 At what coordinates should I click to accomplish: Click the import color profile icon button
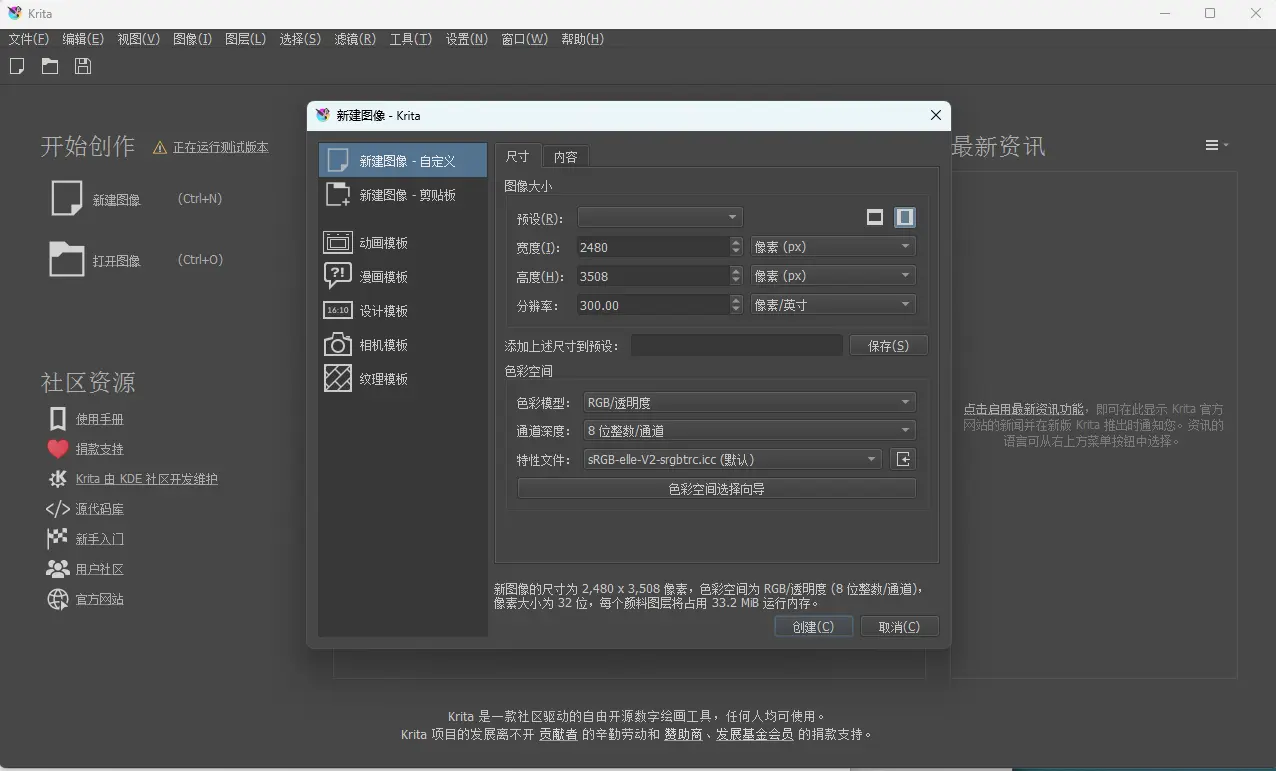[903, 459]
